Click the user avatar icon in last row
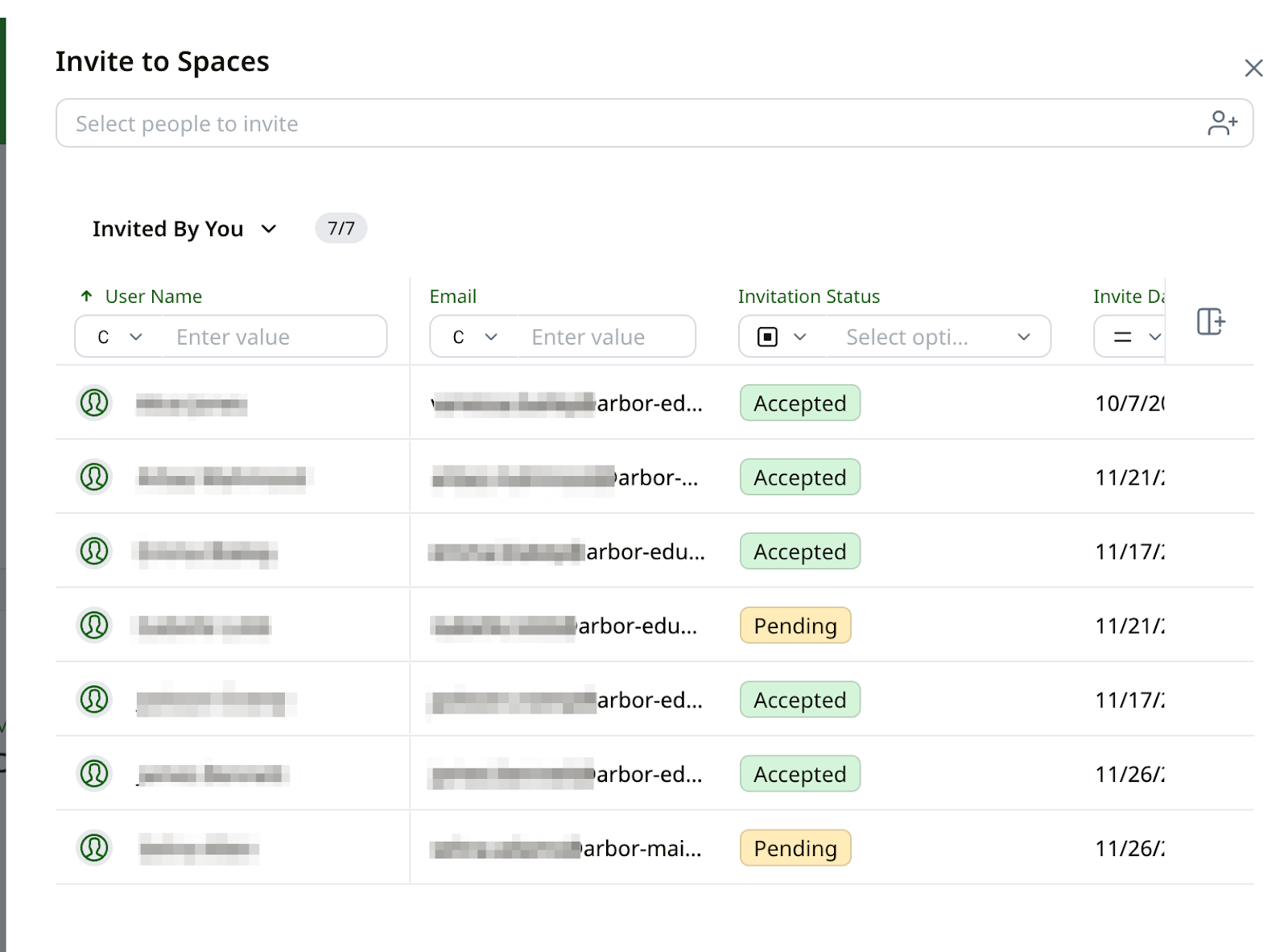1288x952 pixels. (x=94, y=847)
